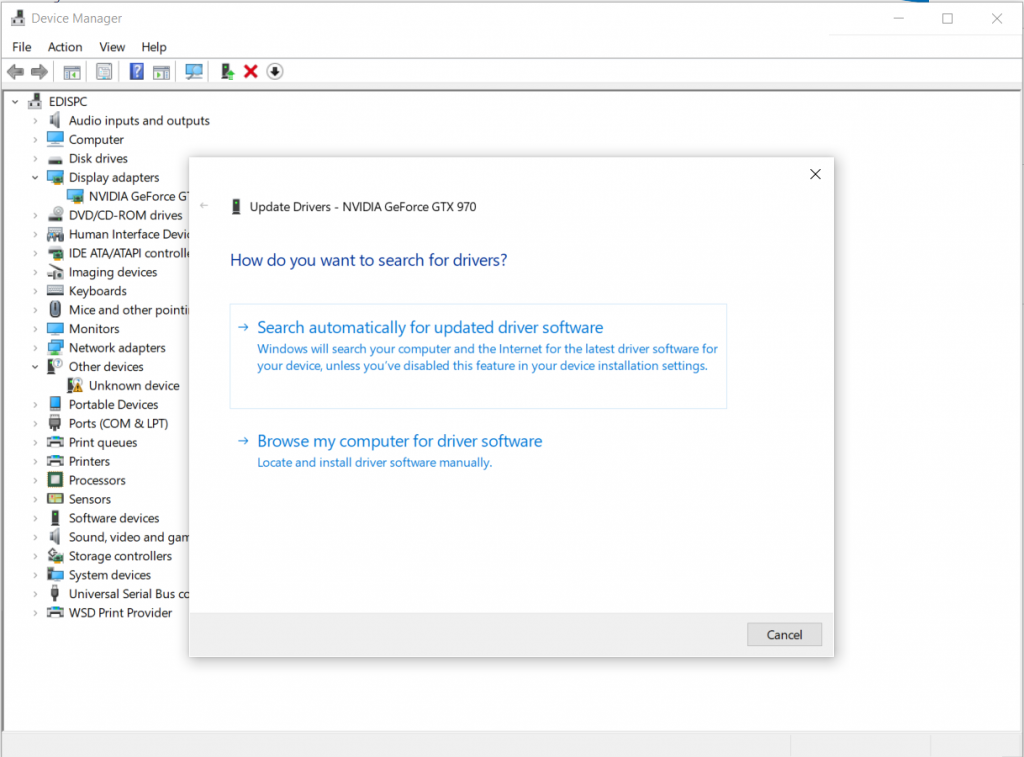Expand the Monitors node

click(35, 329)
